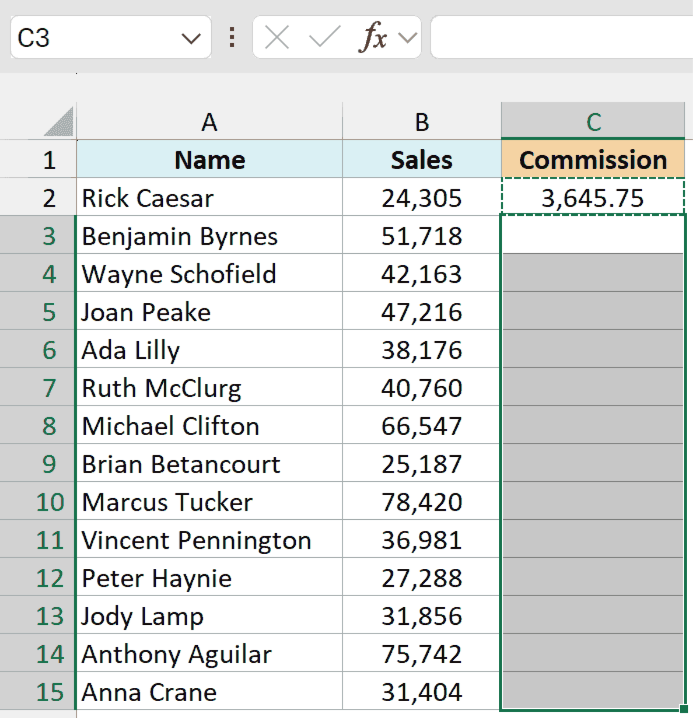Viewport: 693px width, 718px height.
Task: Select row 5 header
Action: (38, 311)
